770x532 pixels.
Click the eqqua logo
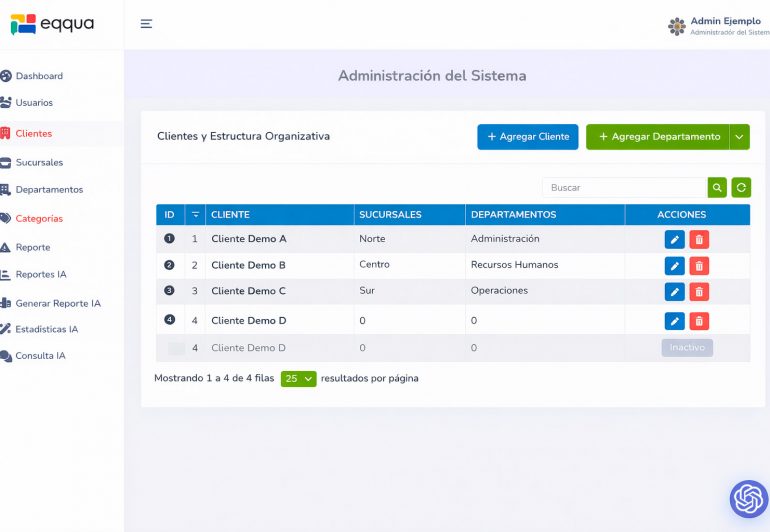(x=52, y=24)
